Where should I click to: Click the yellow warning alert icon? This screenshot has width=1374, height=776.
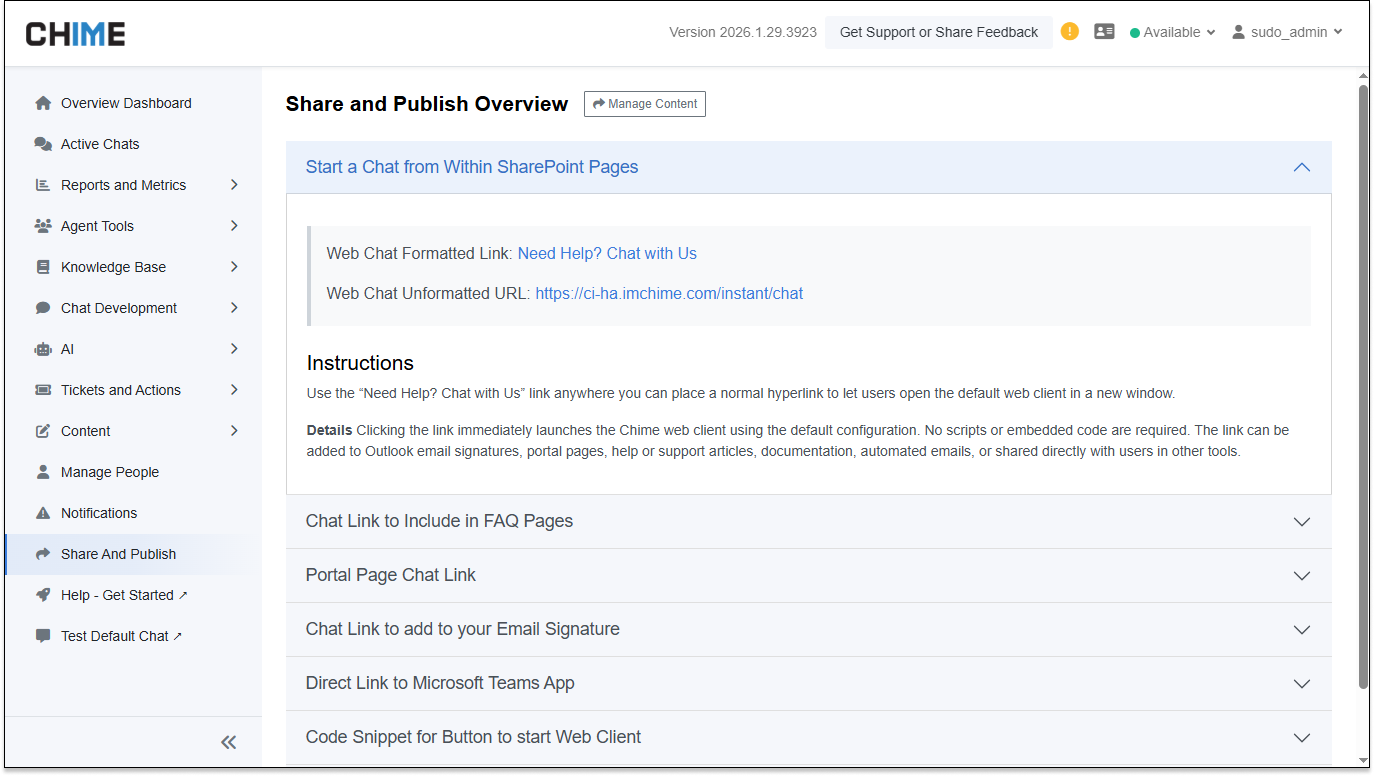click(x=1070, y=31)
